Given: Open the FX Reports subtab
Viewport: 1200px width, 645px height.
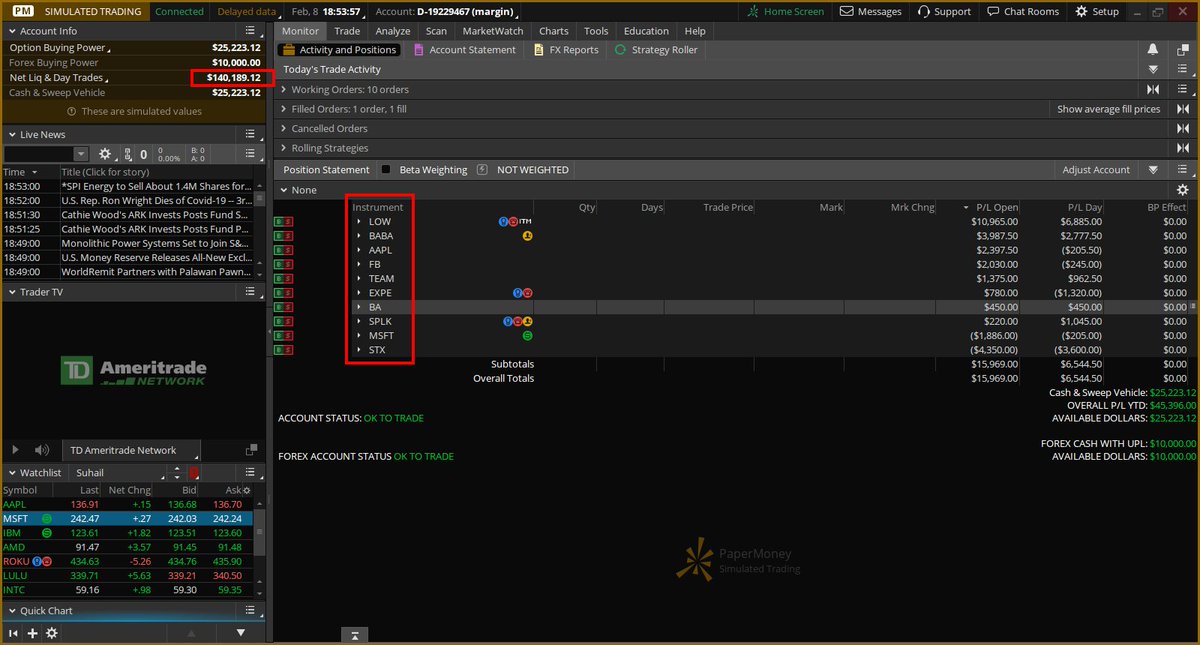Looking at the screenshot, I should coord(566,50).
